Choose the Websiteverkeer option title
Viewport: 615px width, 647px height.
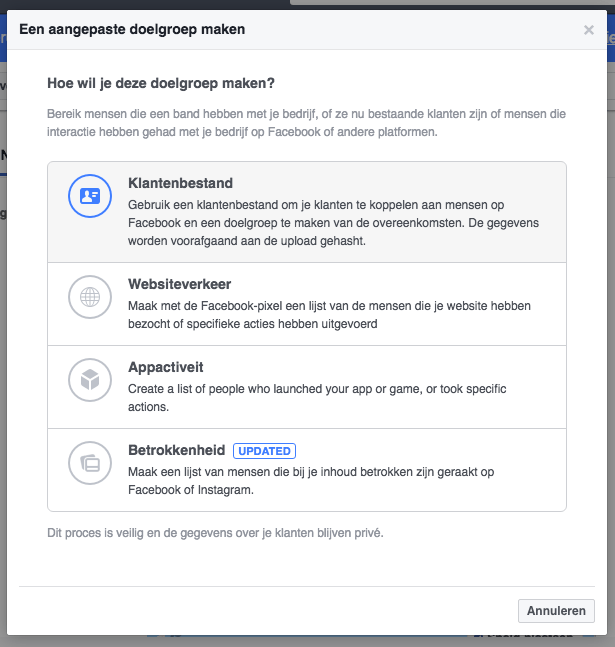[179, 285]
